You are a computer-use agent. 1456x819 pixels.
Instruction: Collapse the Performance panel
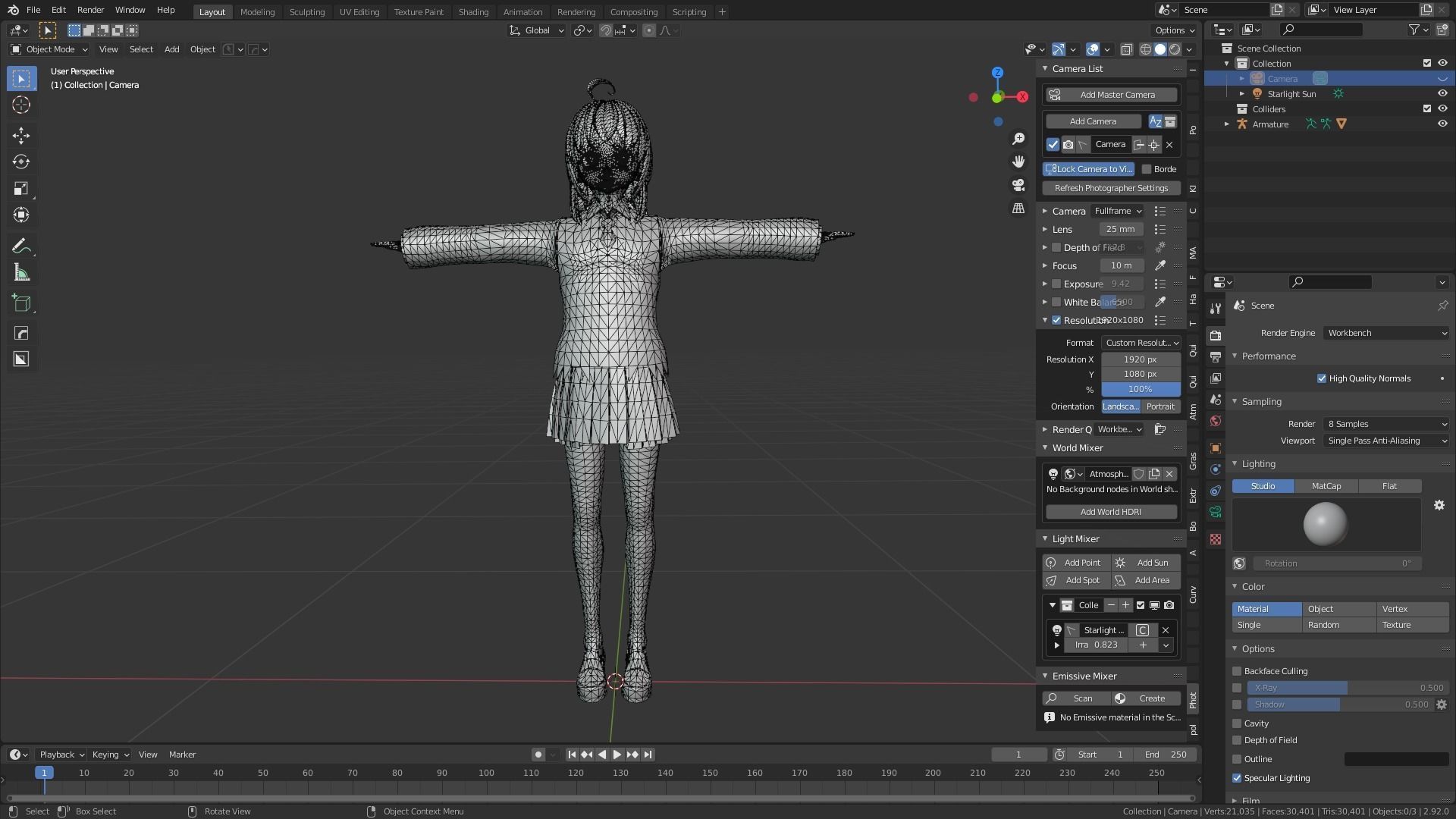tap(1235, 356)
